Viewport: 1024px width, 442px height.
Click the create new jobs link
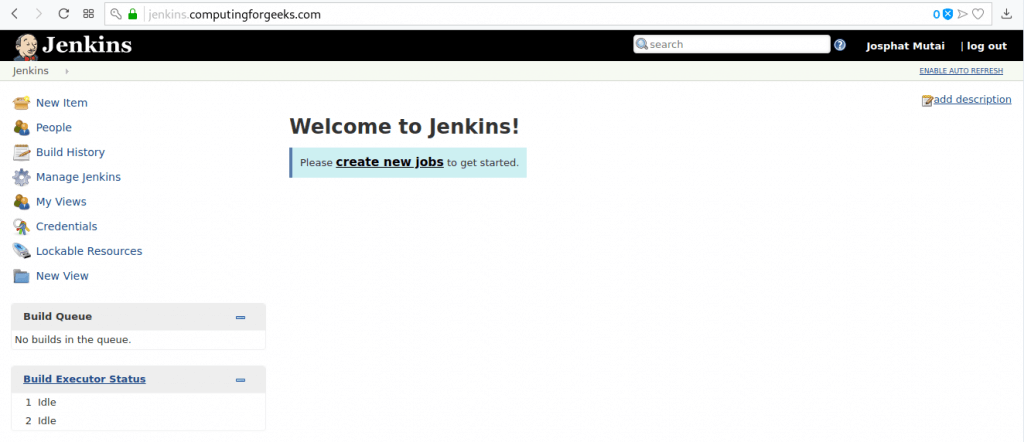coord(390,162)
